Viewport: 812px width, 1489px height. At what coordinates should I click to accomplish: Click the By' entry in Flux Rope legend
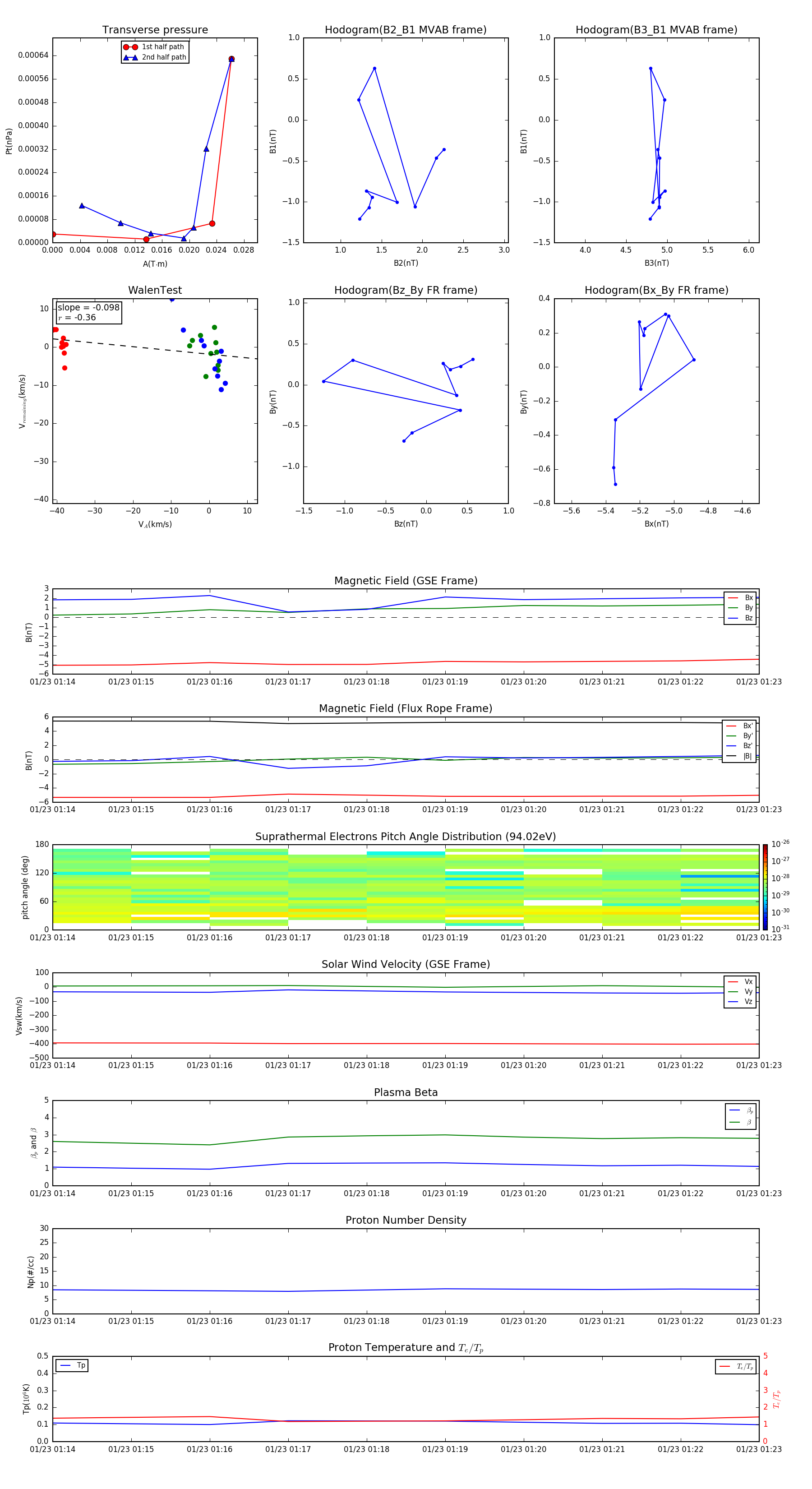click(x=739, y=736)
